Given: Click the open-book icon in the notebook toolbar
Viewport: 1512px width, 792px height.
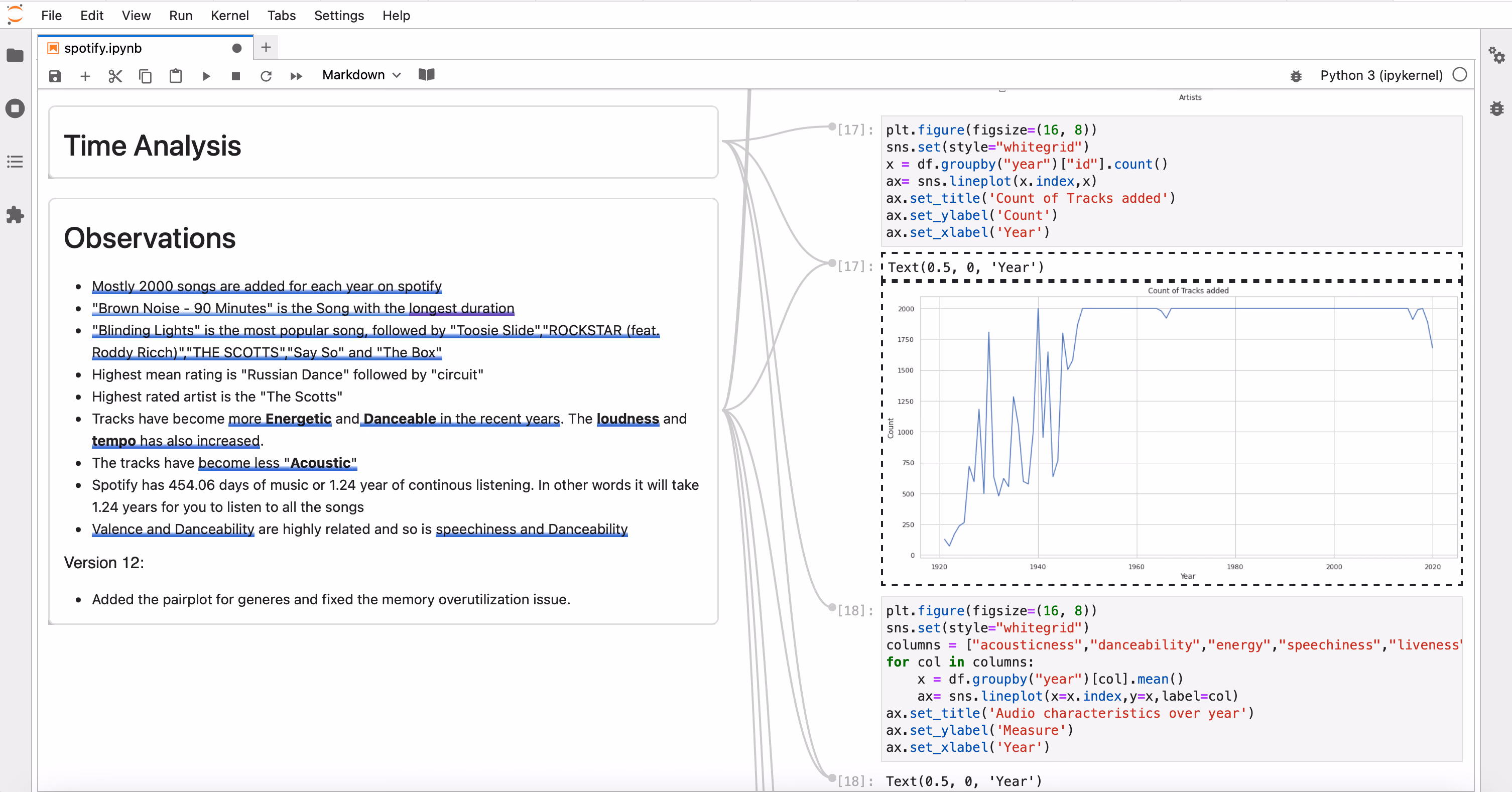Looking at the screenshot, I should [x=427, y=75].
